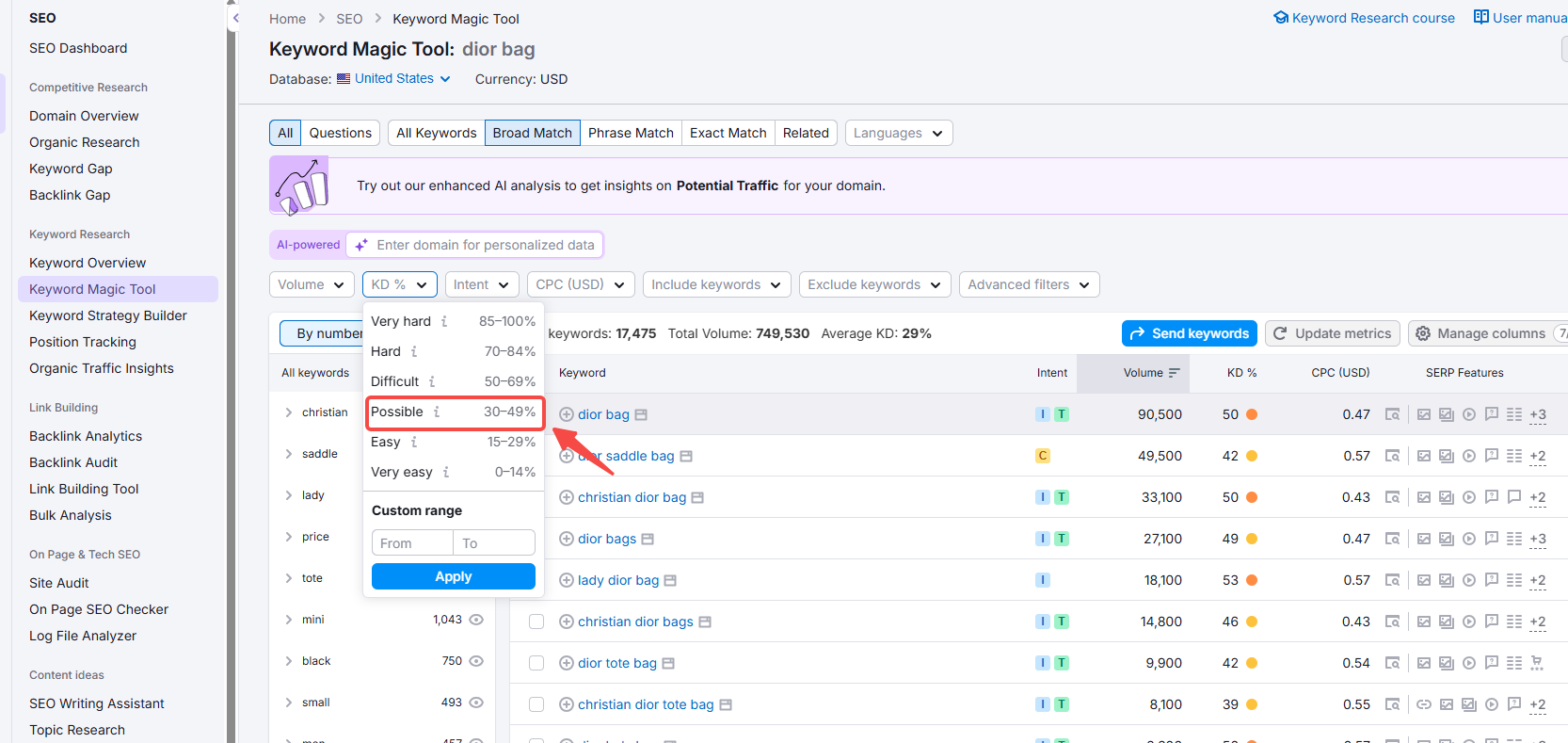The image size is (1568, 743).
Task: Click the orange KD indicator for dior bag
Action: 1252,414
